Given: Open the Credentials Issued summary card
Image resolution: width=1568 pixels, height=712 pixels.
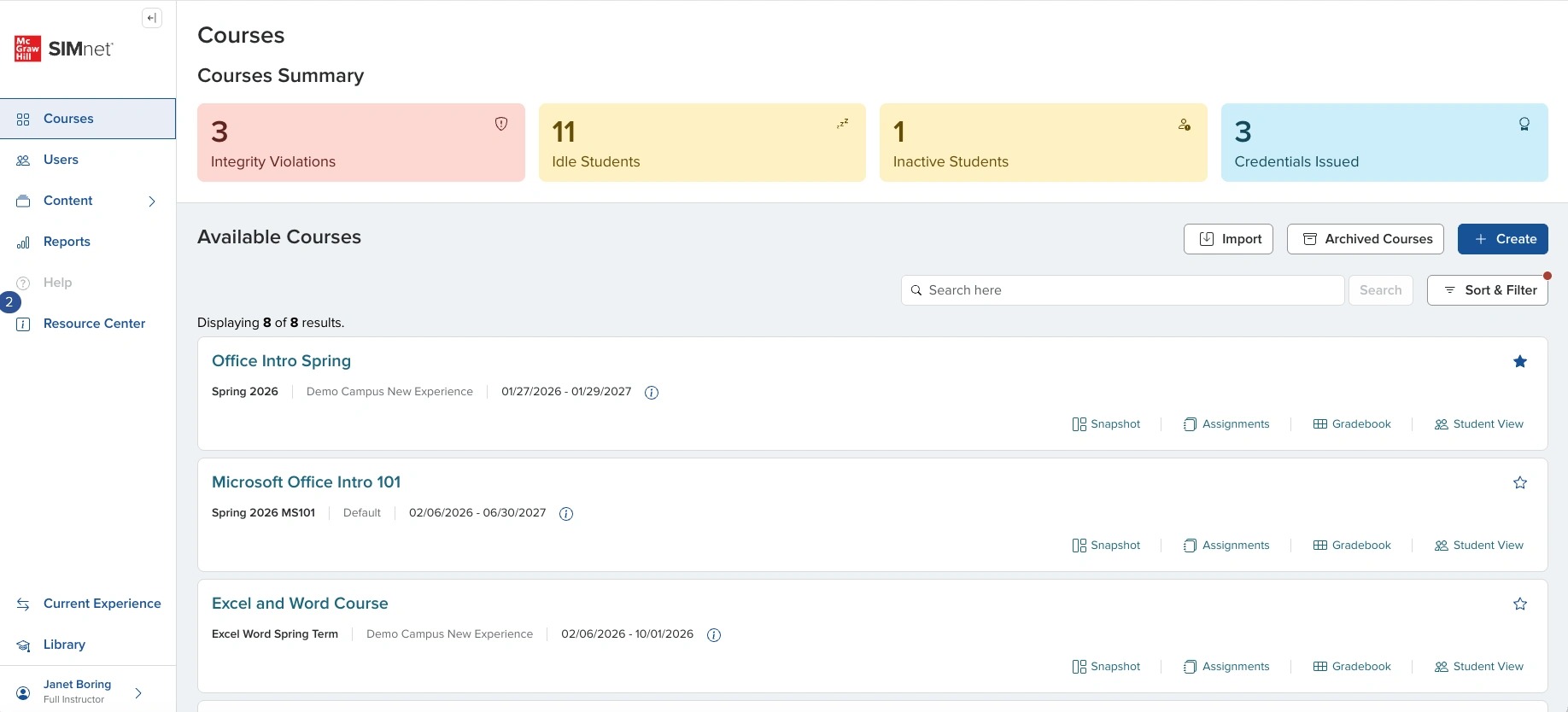Looking at the screenshot, I should click(x=1384, y=143).
